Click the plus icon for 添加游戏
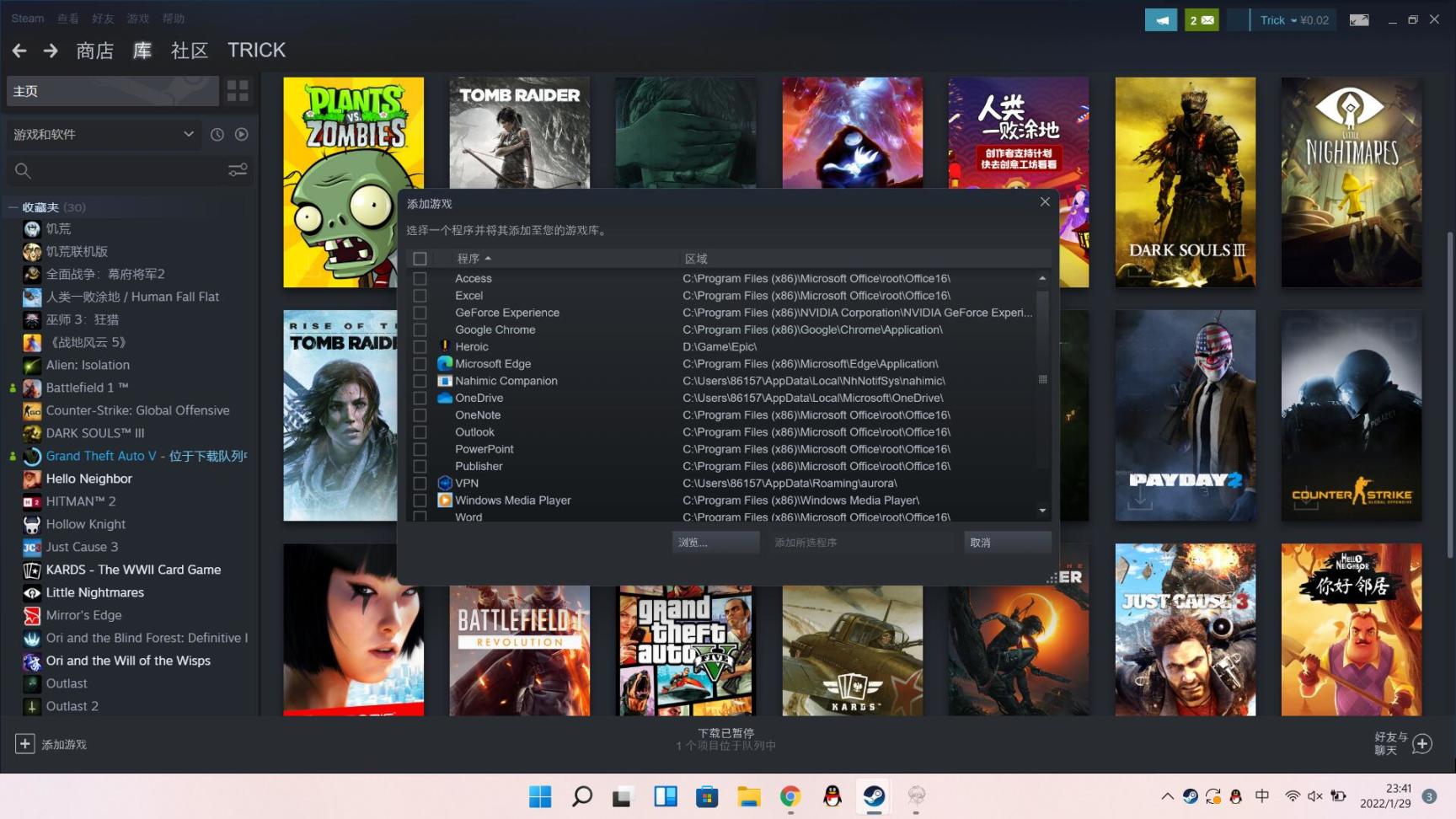Image resolution: width=1456 pixels, height=819 pixels. (25, 744)
